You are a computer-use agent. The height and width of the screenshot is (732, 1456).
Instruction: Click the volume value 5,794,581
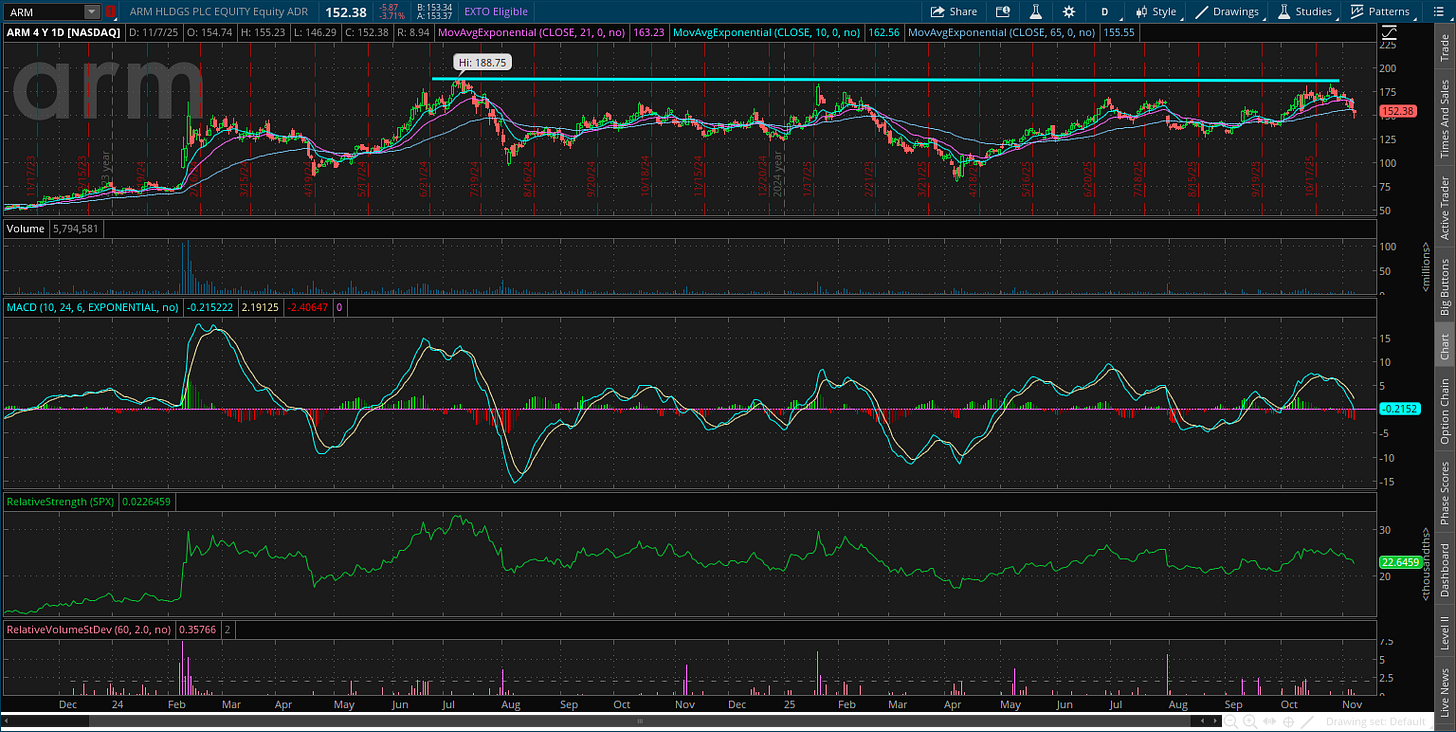75,229
